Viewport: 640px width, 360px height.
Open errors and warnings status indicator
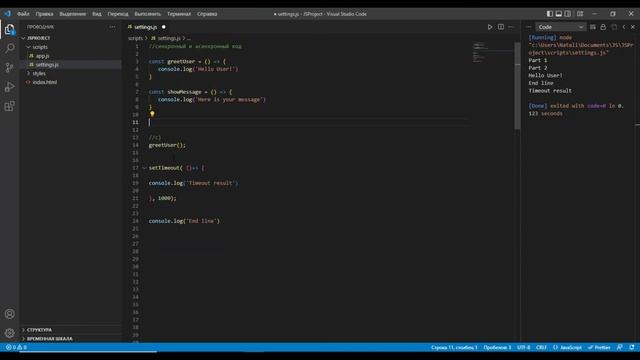(x=16, y=347)
